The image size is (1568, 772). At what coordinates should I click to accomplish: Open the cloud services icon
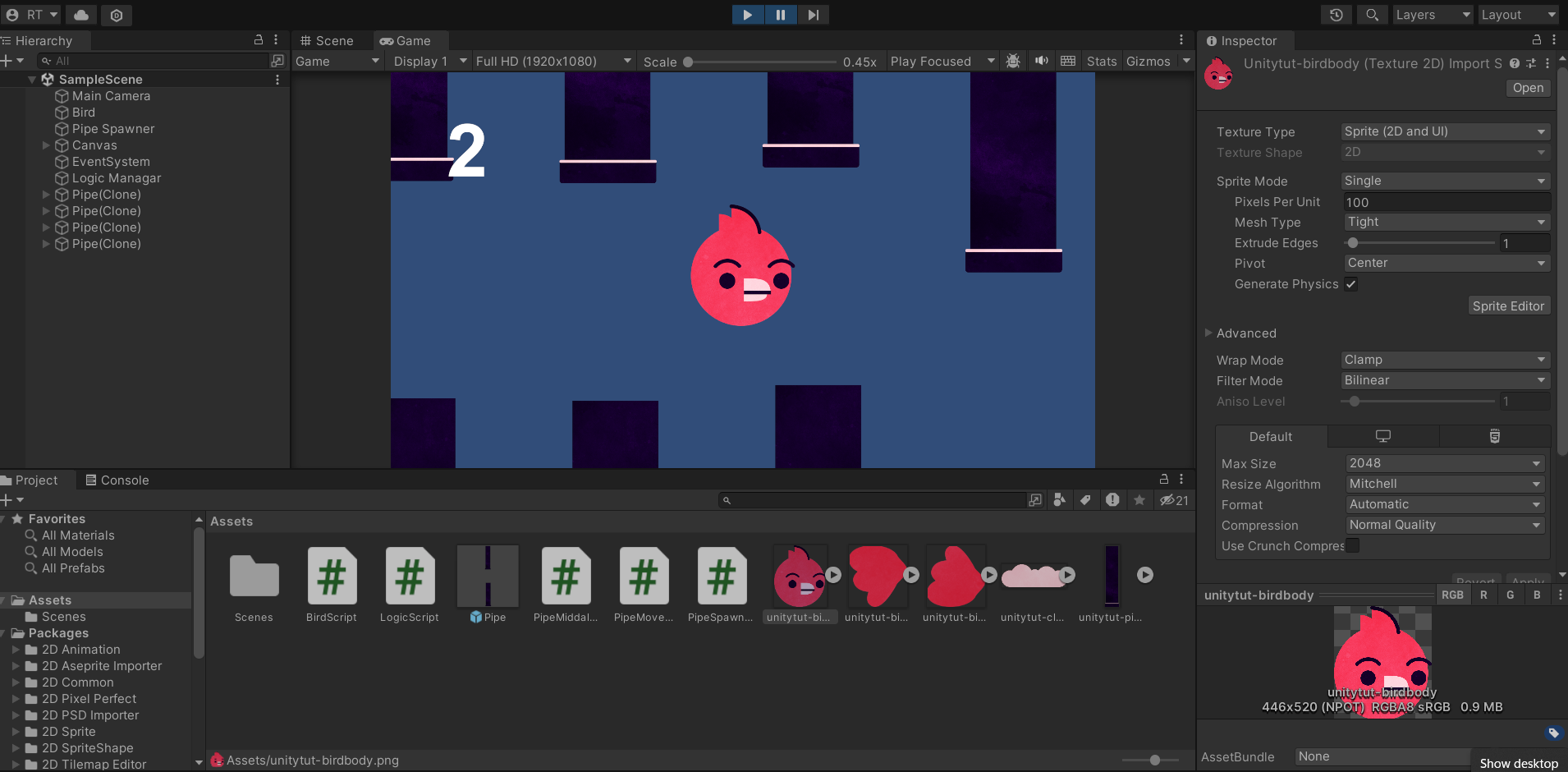pyautogui.click(x=81, y=15)
